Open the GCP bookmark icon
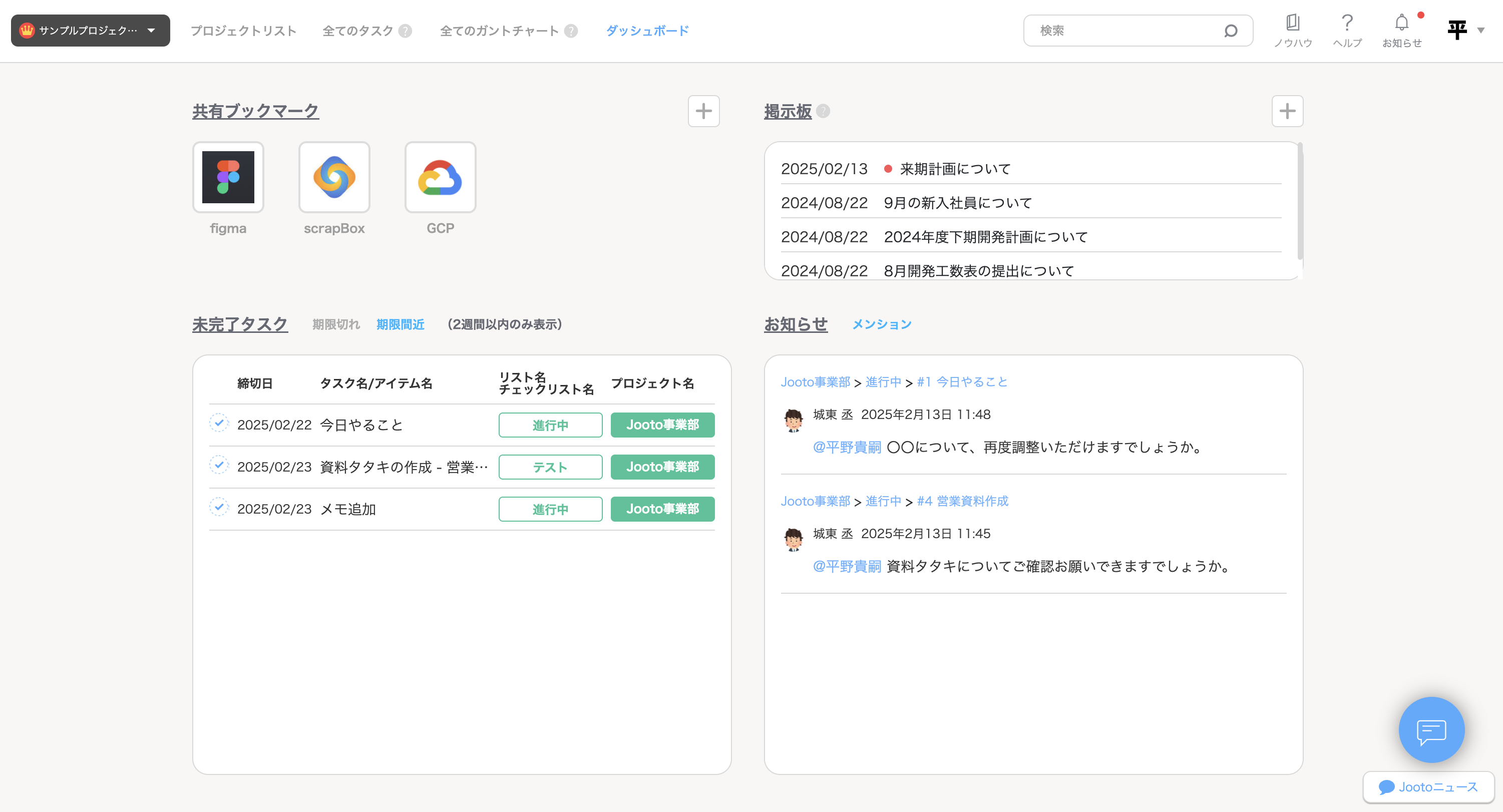The width and height of the screenshot is (1503, 812). coord(440,177)
